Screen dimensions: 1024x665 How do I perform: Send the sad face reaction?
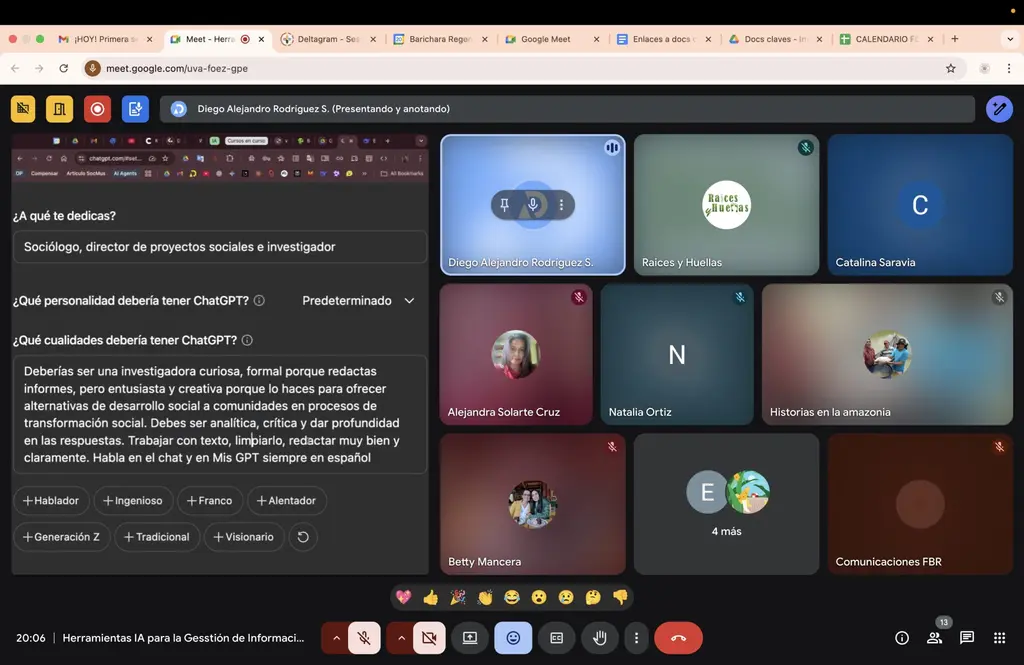click(566, 597)
